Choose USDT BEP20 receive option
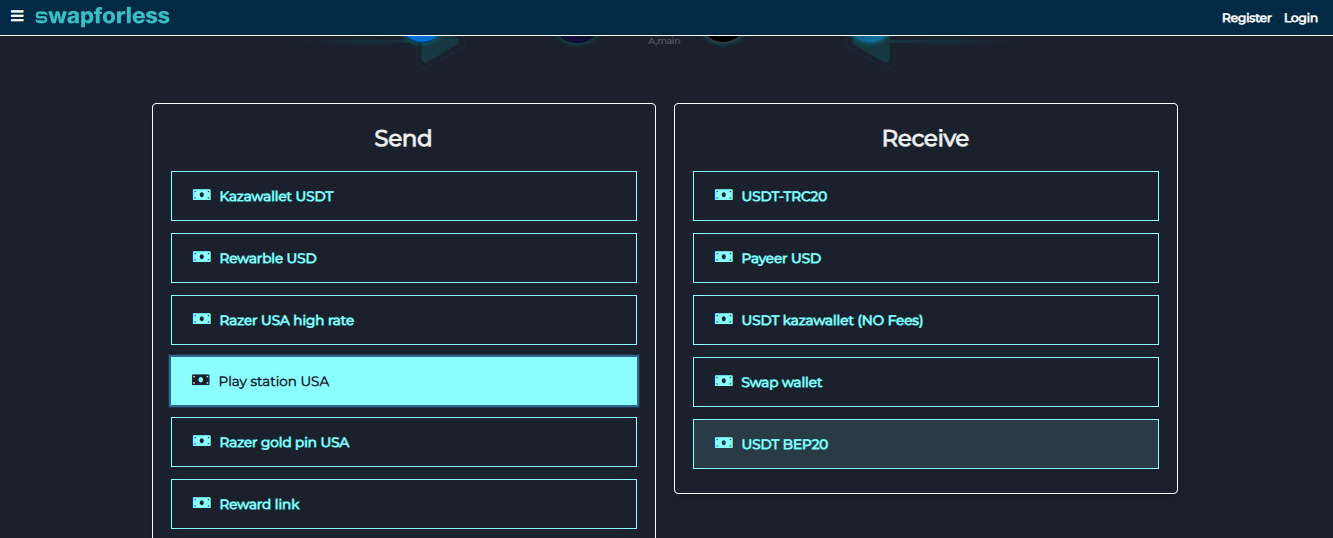This screenshot has width=1333, height=538. pyautogui.click(x=926, y=444)
